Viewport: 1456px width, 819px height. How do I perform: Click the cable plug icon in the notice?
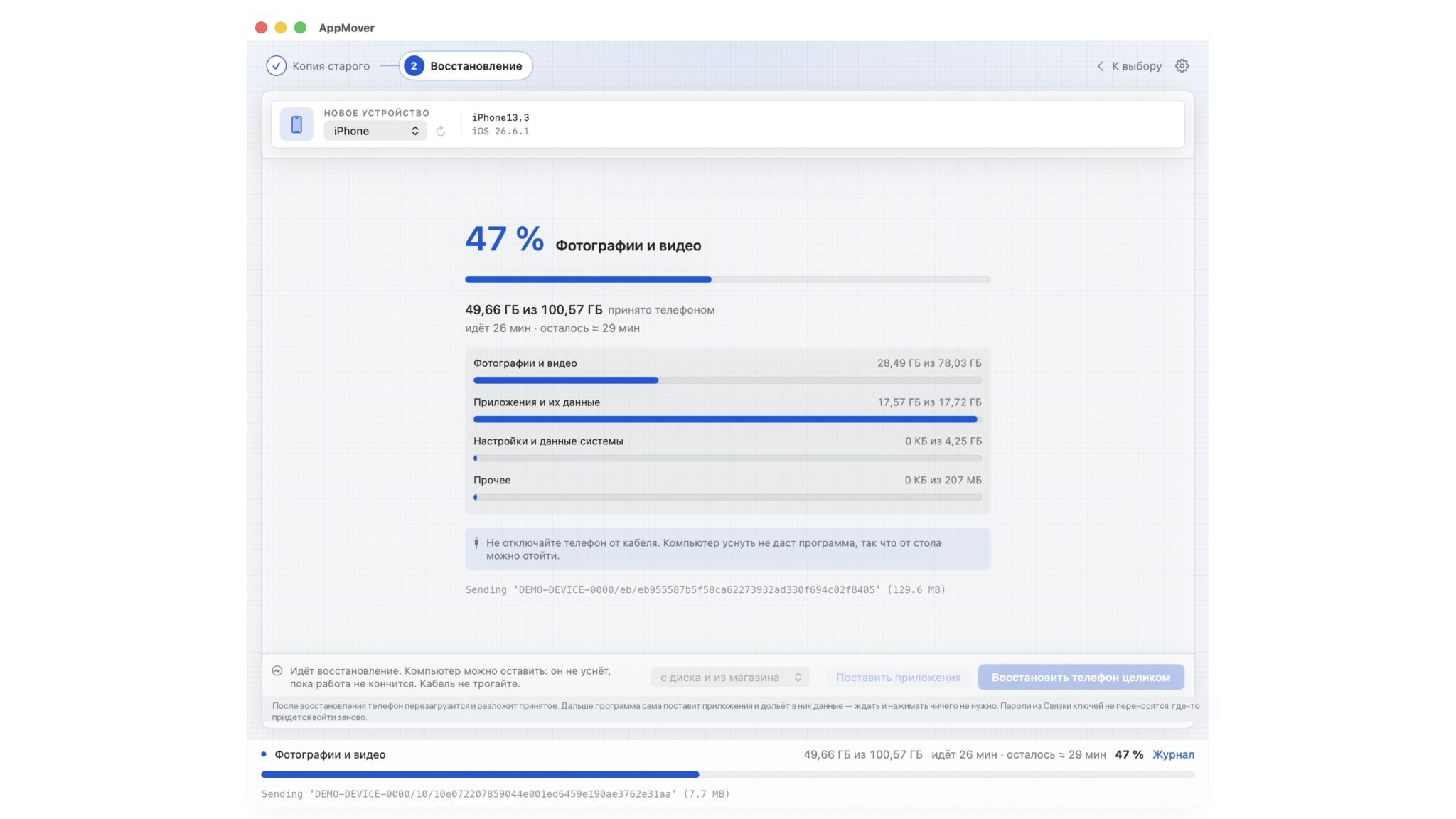476,543
